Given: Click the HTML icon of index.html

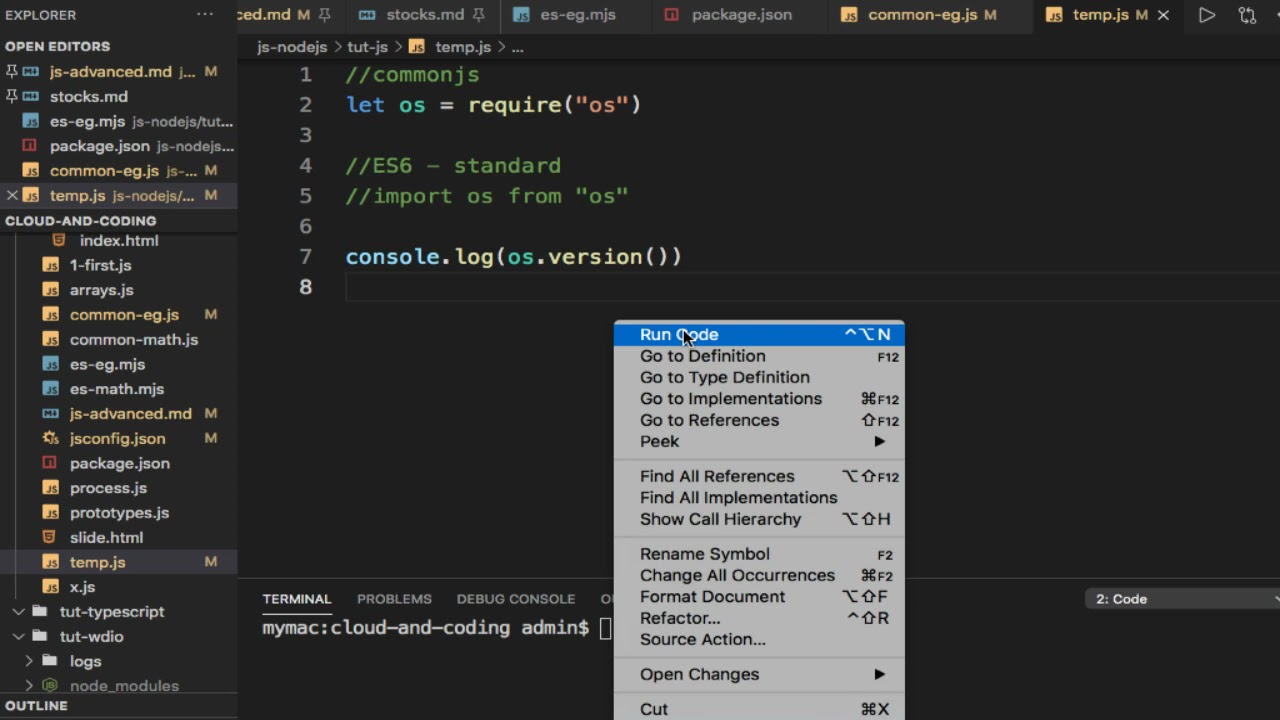Looking at the screenshot, I should pos(59,240).
